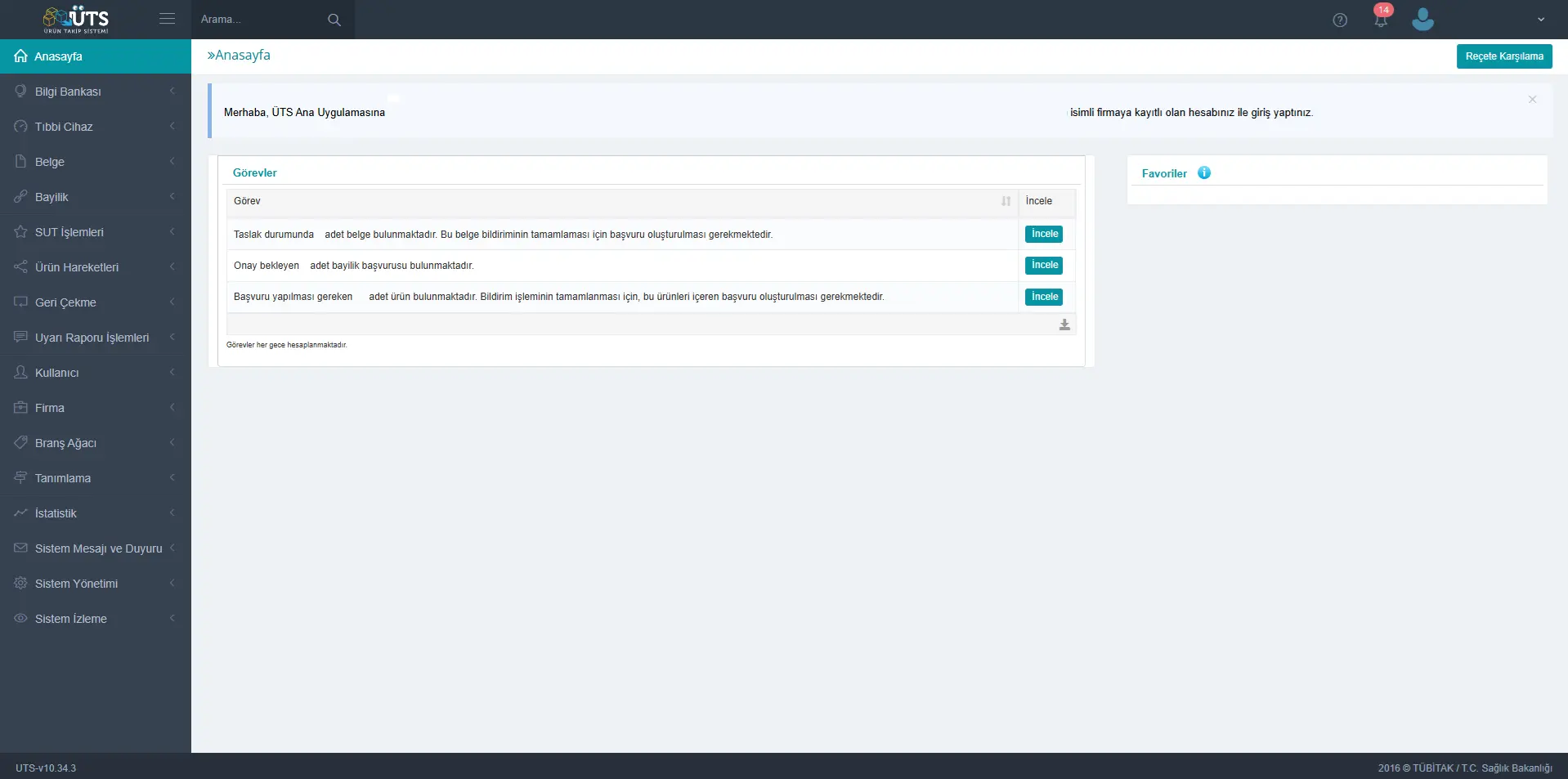Click the ÜTS logo in header
1568x779 pixels.
(x=76, y=20)
